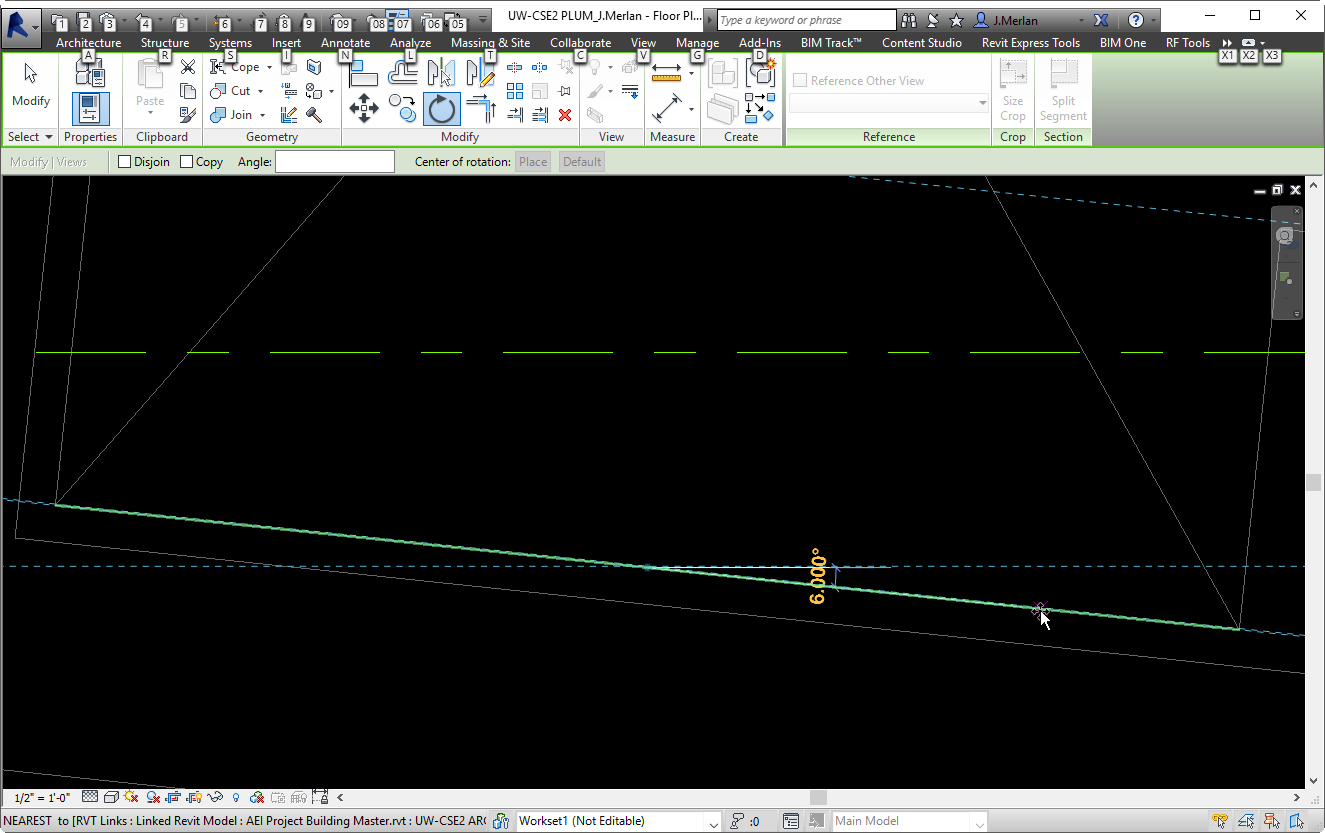The image size is (1325, 833).
Task: Click the Properties palette icon
Action: point(90,108)
